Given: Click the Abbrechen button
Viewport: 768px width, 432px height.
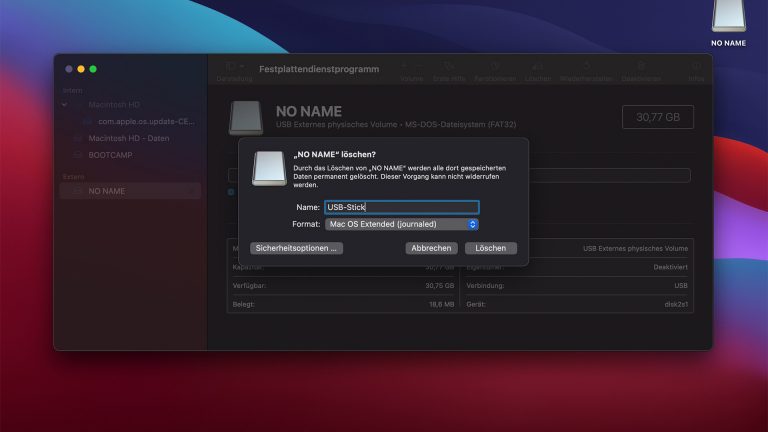Looking at the screenshot, I should coord(431,248).
